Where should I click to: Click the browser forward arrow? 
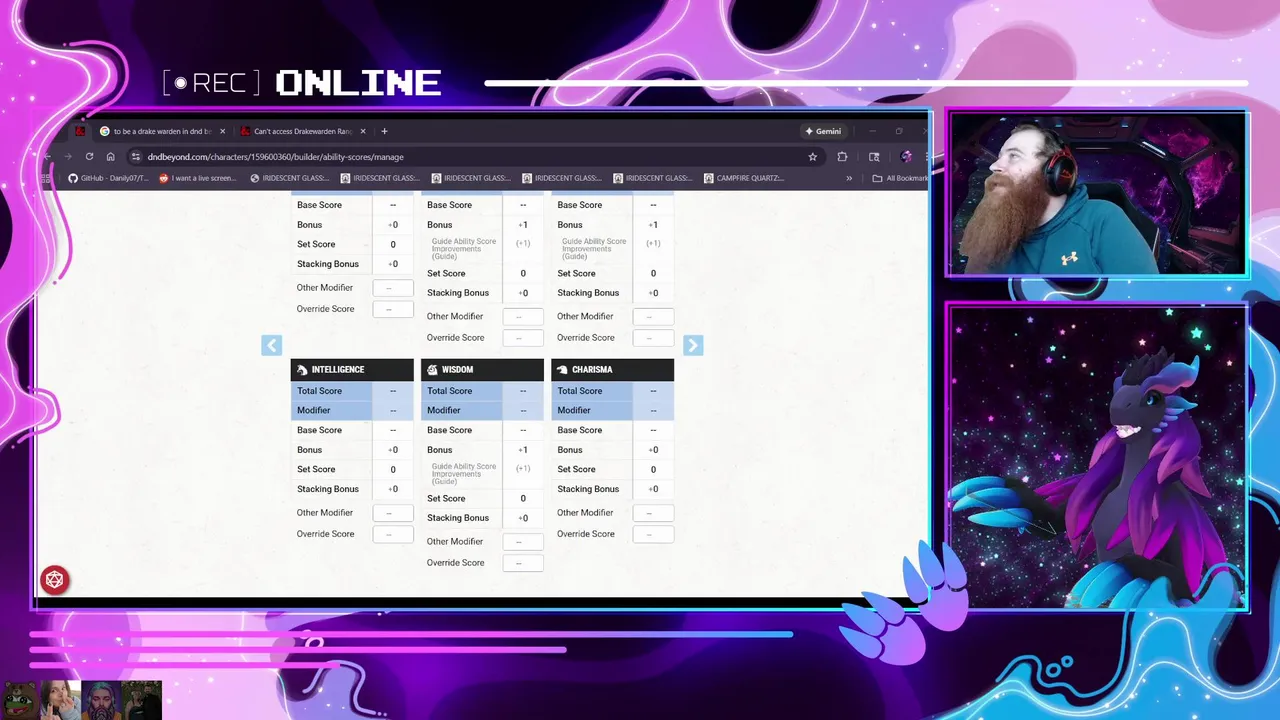click(x=68, y=156)
